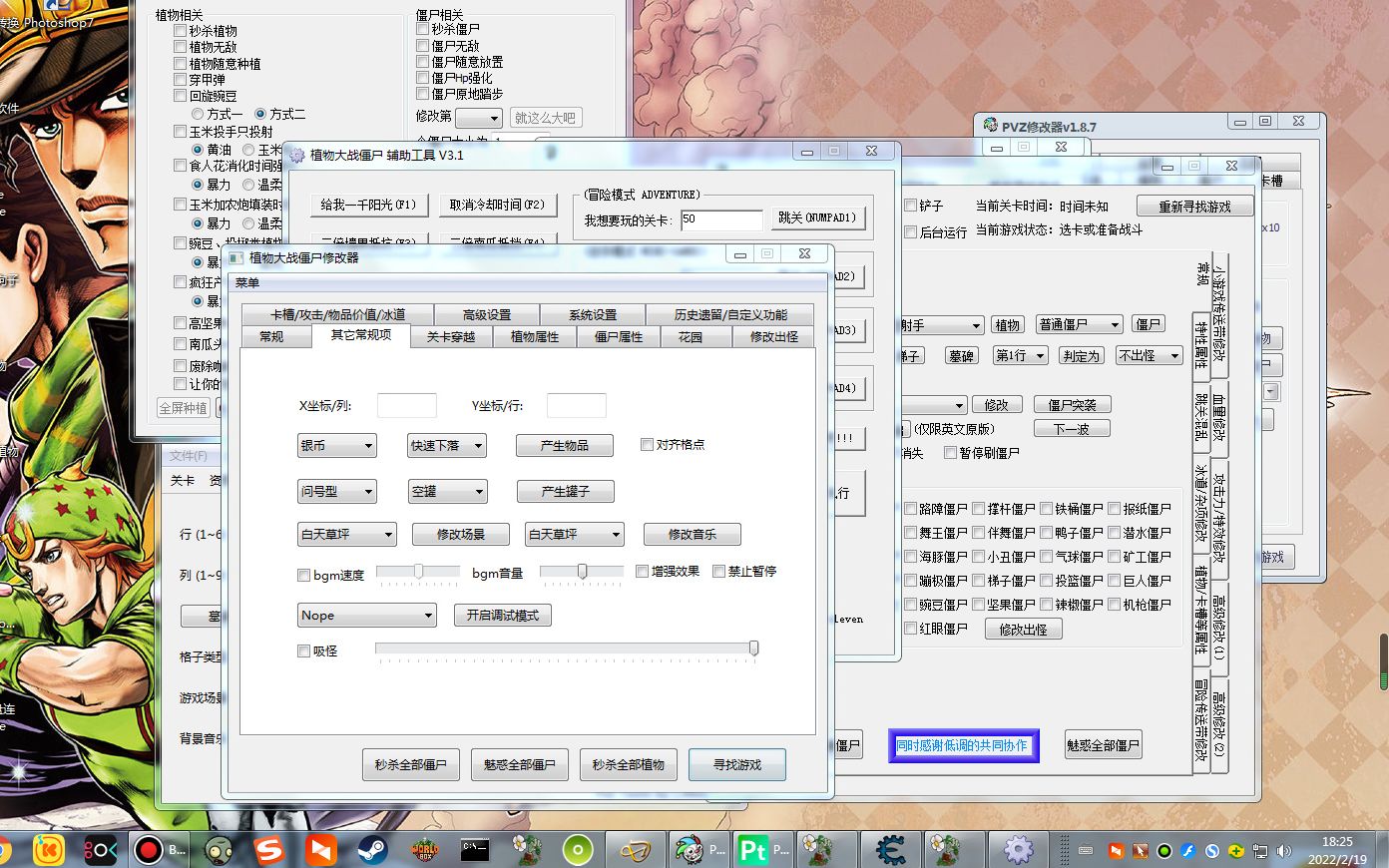Click the 开启调试模式 button
This screenshot has width=1389, height=868.
coord(503,616)
